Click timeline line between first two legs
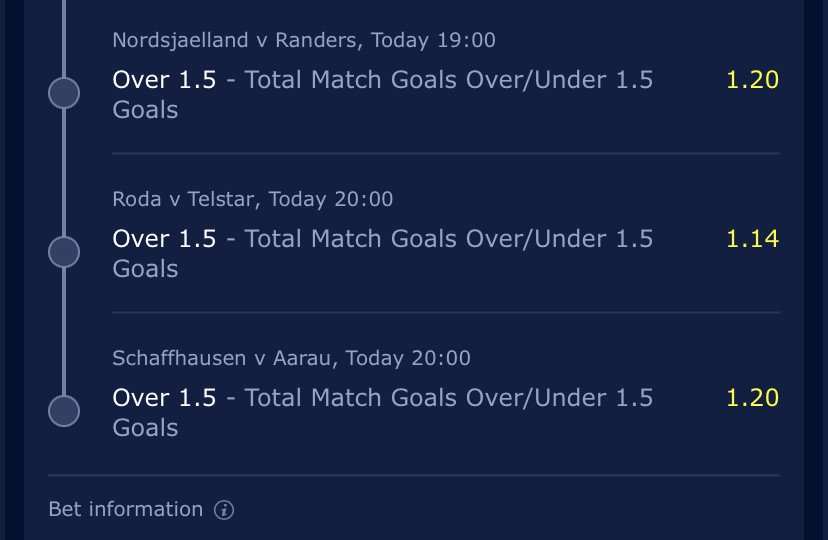Viewport: 828px width, 540px height. (64, 172)
